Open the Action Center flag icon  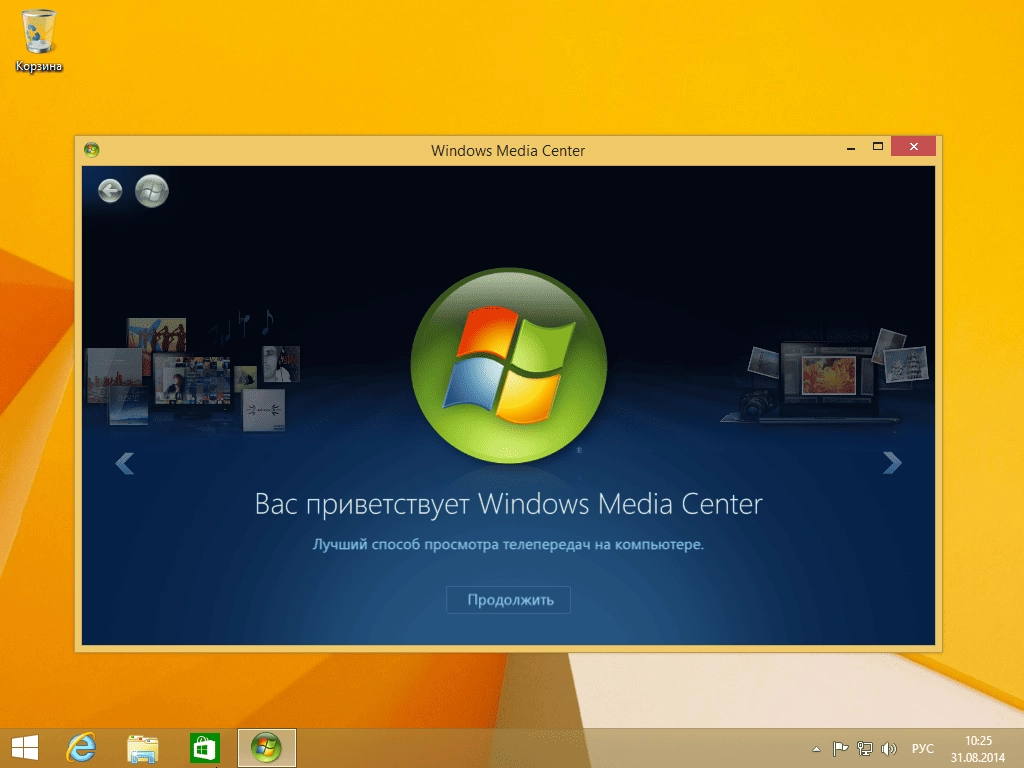840,748
